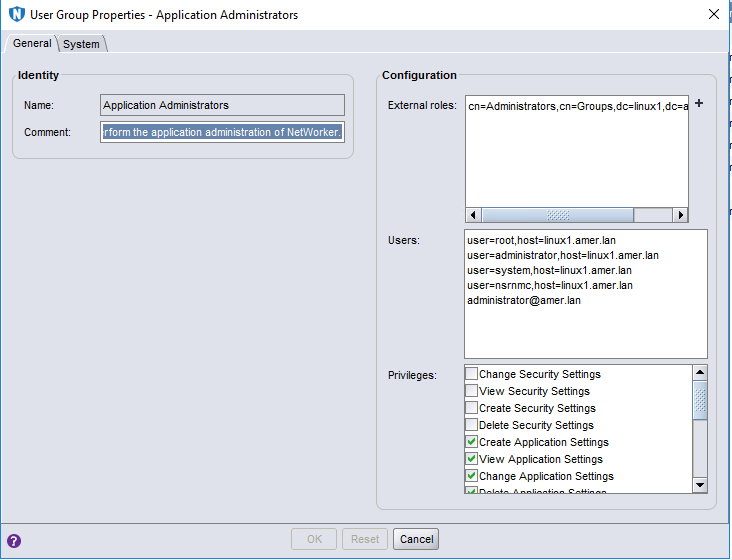Click into the Comment text field
The image size is (732, 560).
click(x=222, y=133)
